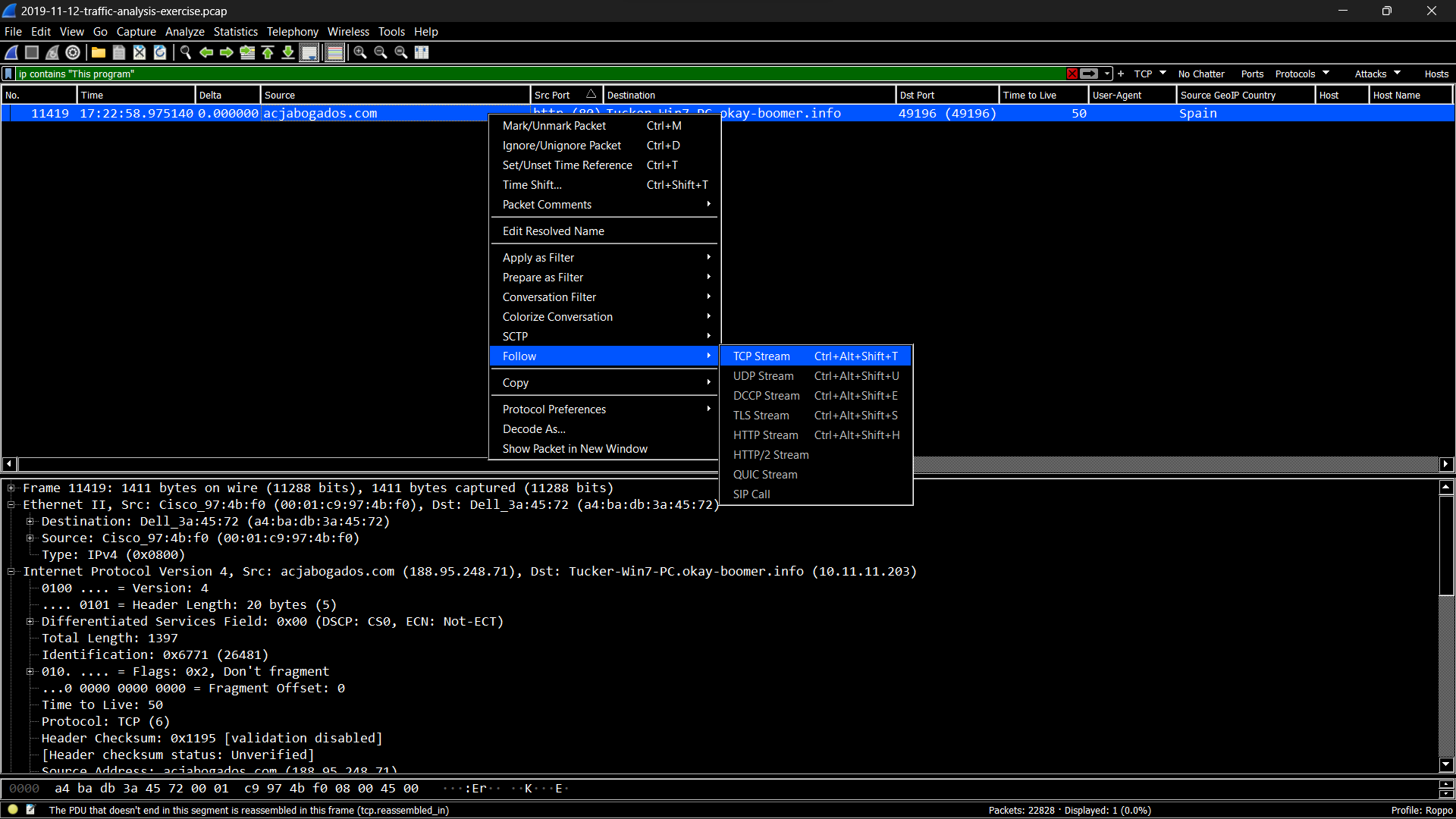The width and height of the screenshot is (1456, 819).
Task: Sort by Source GeoIP Country column
Action: (x=1245, y=95)
